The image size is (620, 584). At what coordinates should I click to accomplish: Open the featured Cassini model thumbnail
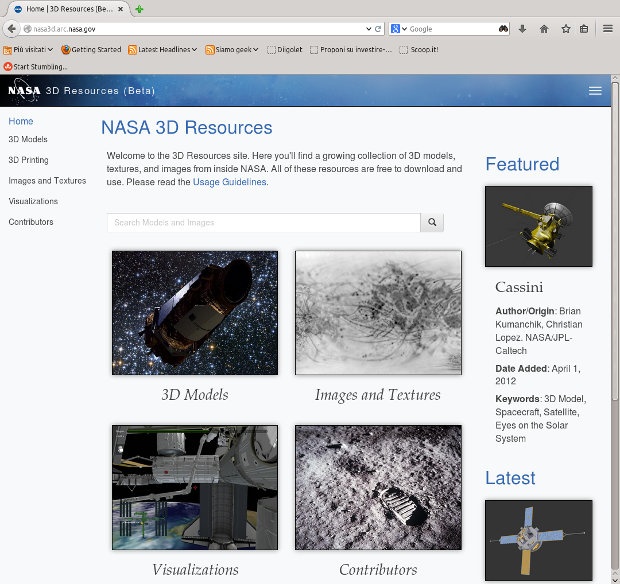539,227
